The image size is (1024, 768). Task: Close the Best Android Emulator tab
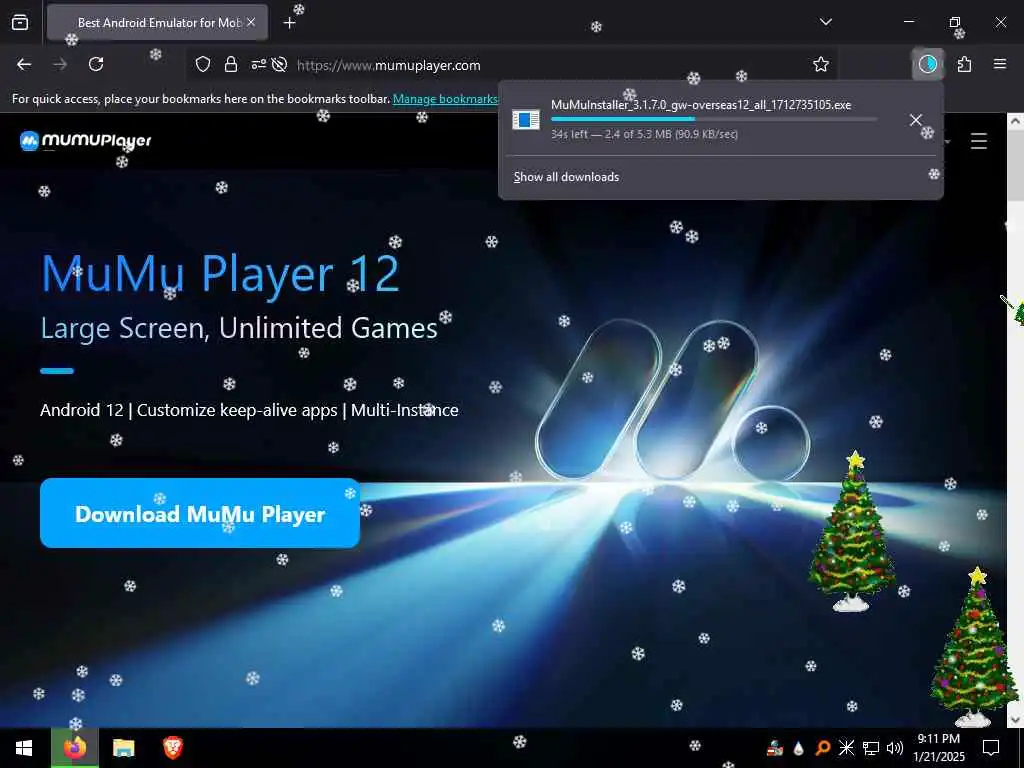click(251, 22)
